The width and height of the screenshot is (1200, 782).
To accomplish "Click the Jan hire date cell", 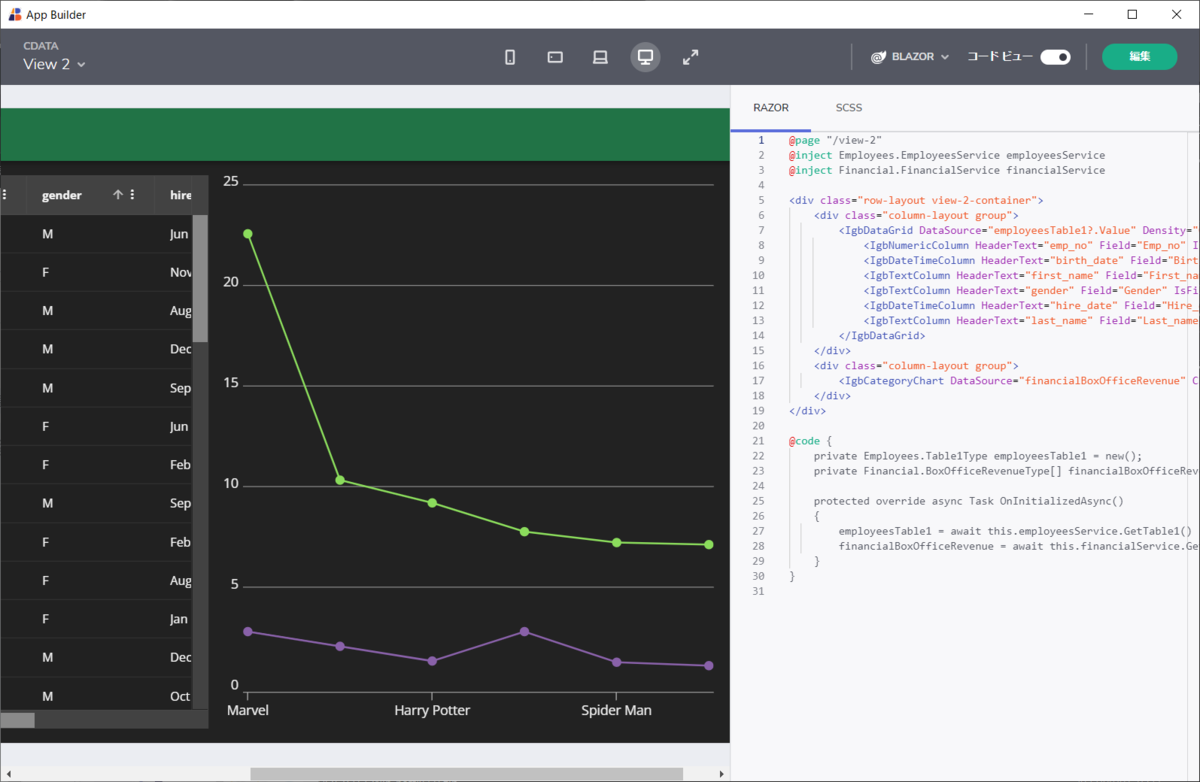I will point(179,619).
